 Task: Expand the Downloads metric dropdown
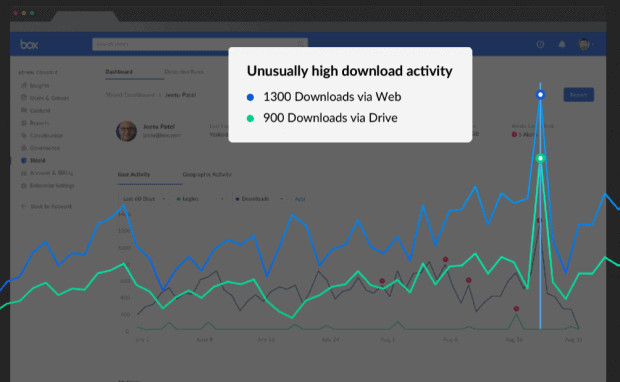pyautogui.click(x=259, y=199)
